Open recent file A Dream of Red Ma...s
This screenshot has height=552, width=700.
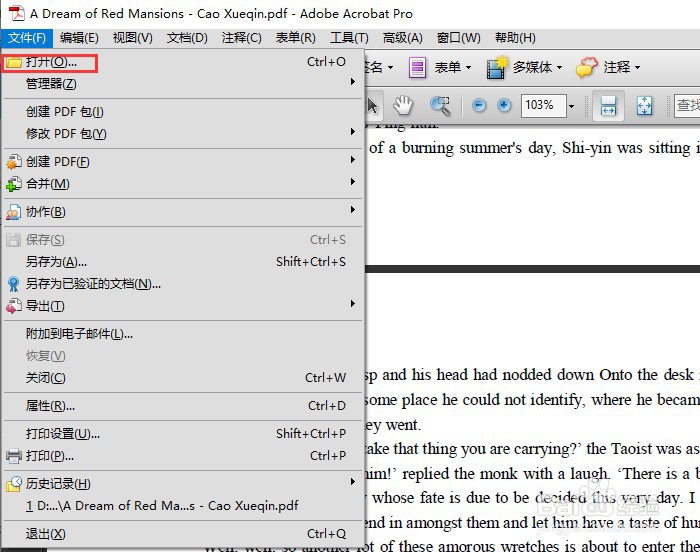tap(182, 506)
